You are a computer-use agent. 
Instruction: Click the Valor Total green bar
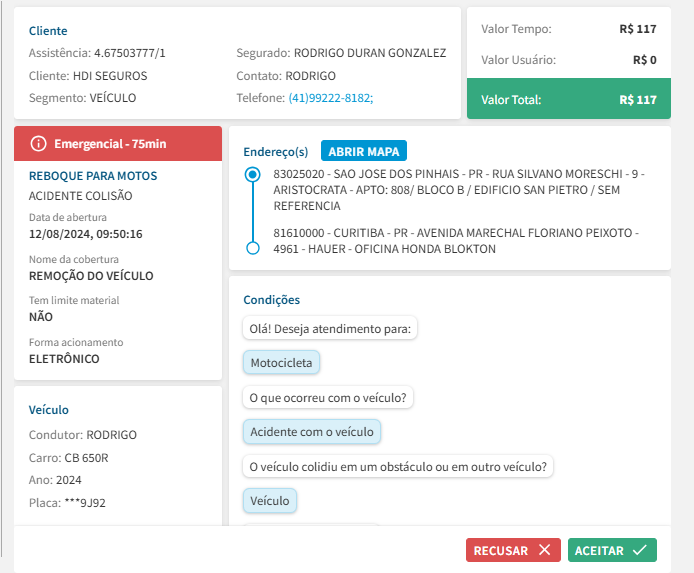(x=568, y=100)
